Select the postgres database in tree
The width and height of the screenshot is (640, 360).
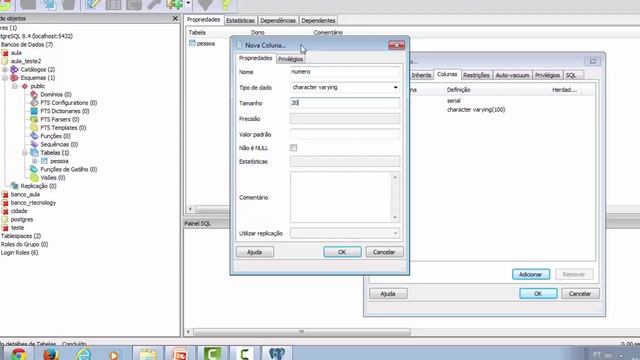pos(22,219)
